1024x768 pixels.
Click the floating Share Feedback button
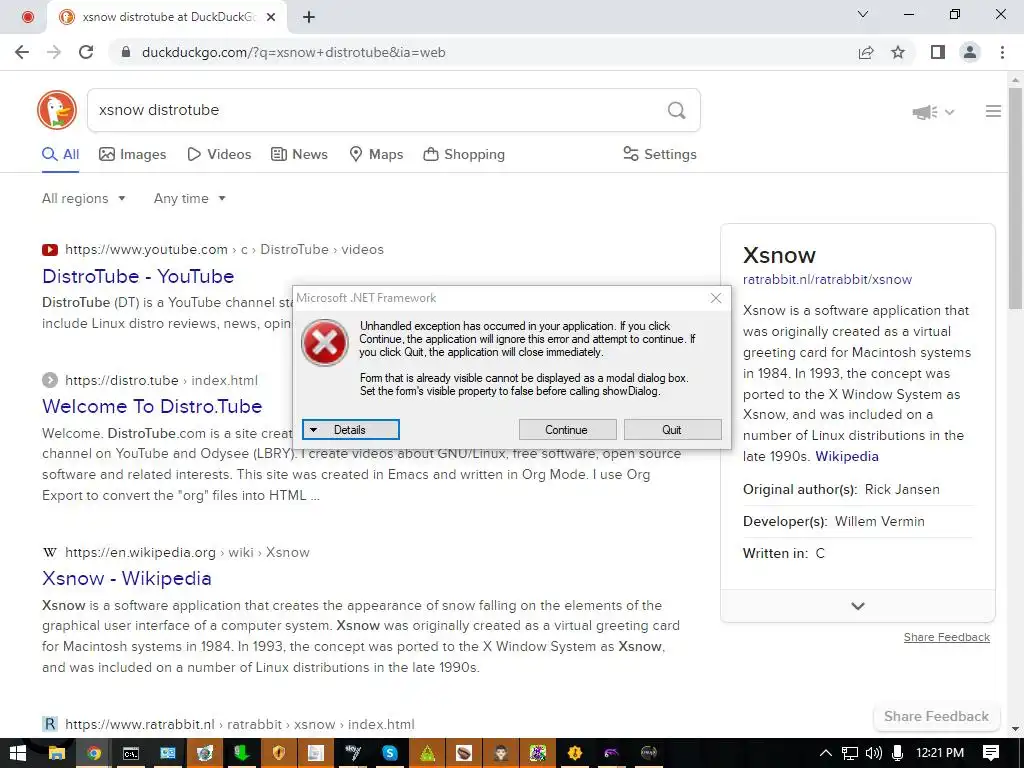[x=936, y=716]
